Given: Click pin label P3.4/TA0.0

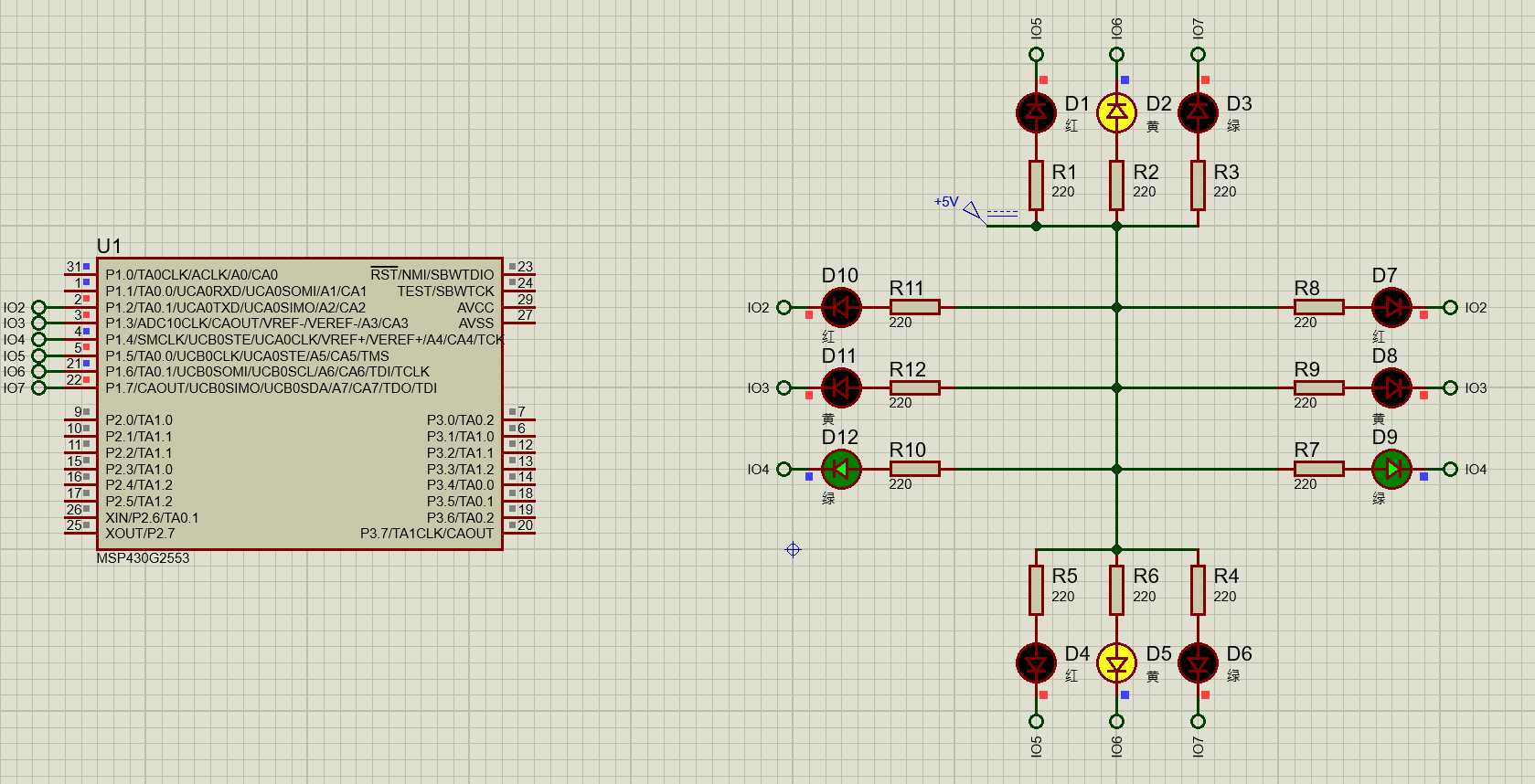Looking at the screenshot, I should [460, 485].
